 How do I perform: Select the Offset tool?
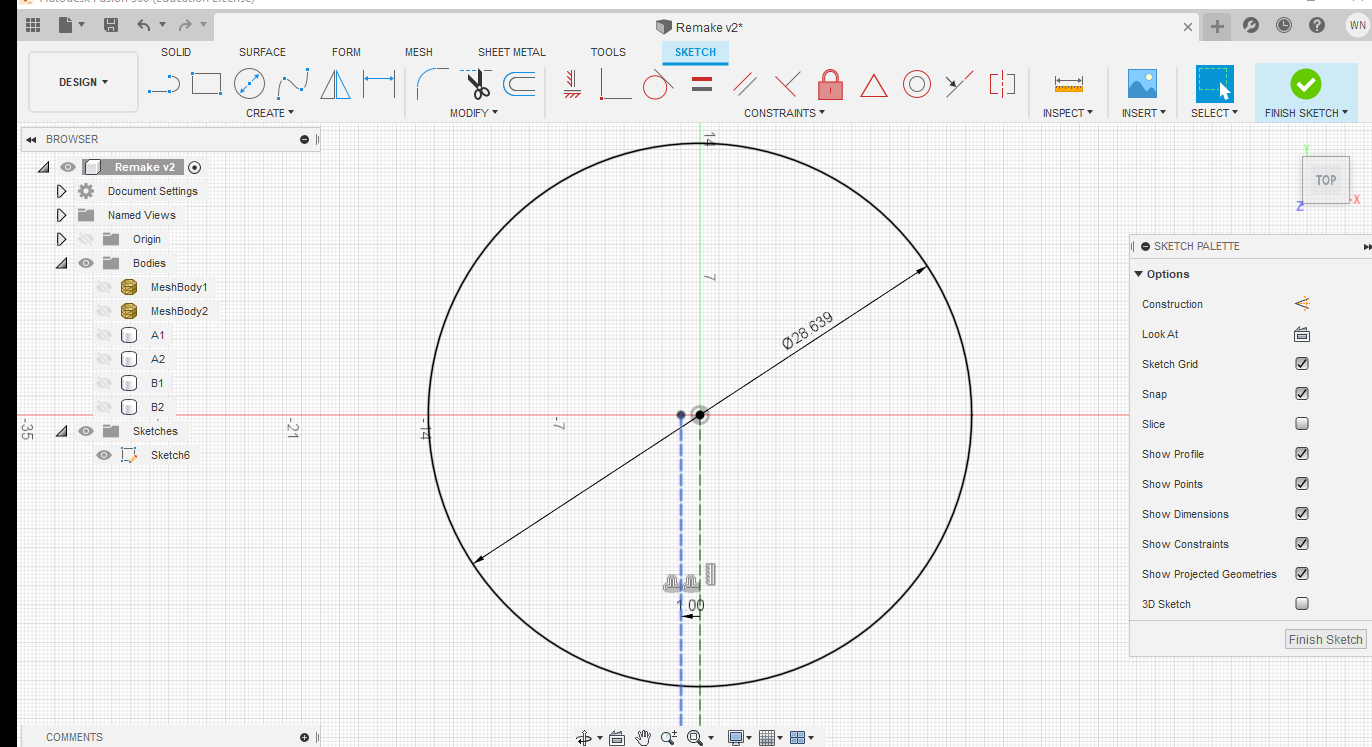click(x=519, y=84)
